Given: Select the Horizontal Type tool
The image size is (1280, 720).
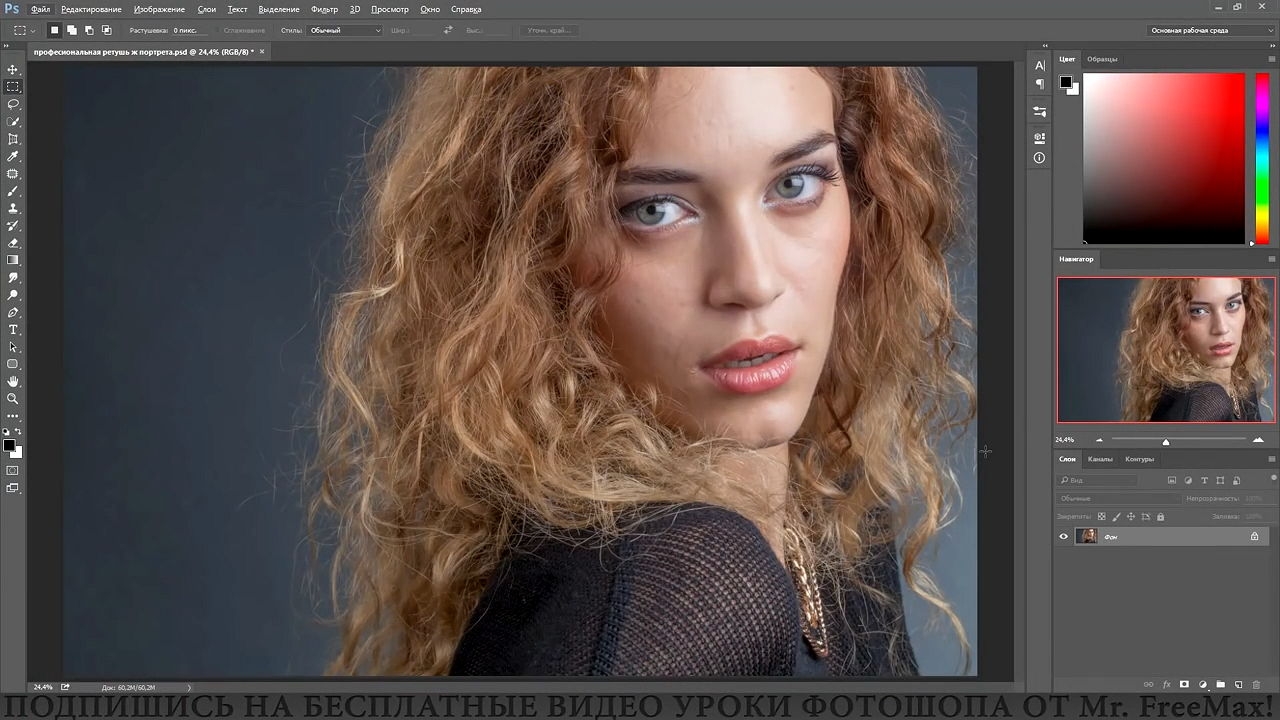Looking at the screenshot, I should pos(13,330).
